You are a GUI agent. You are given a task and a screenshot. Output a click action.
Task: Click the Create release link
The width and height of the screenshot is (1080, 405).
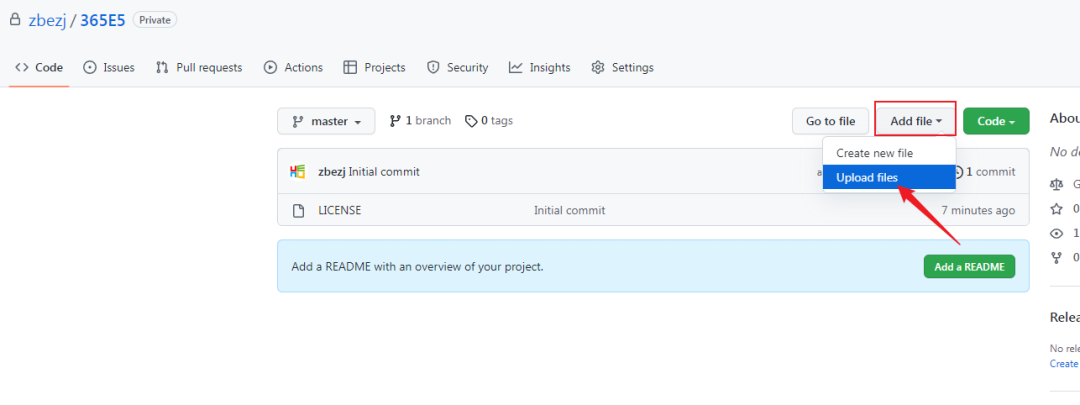1064,363
